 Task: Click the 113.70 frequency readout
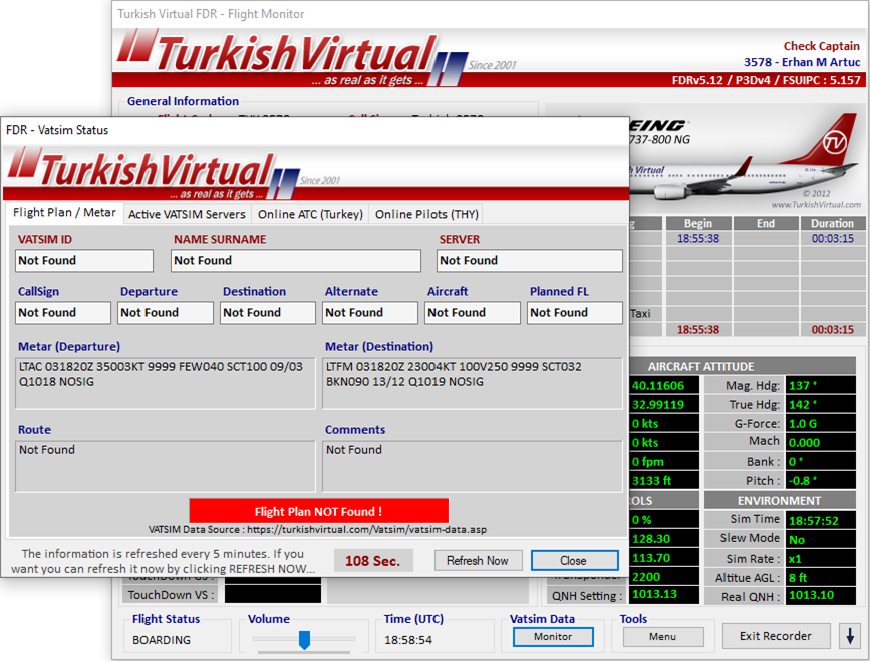(664, 558)
